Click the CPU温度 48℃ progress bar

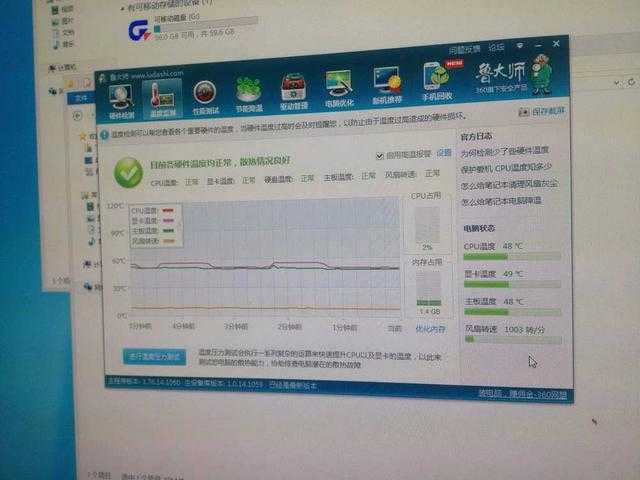tap(512, 256)
